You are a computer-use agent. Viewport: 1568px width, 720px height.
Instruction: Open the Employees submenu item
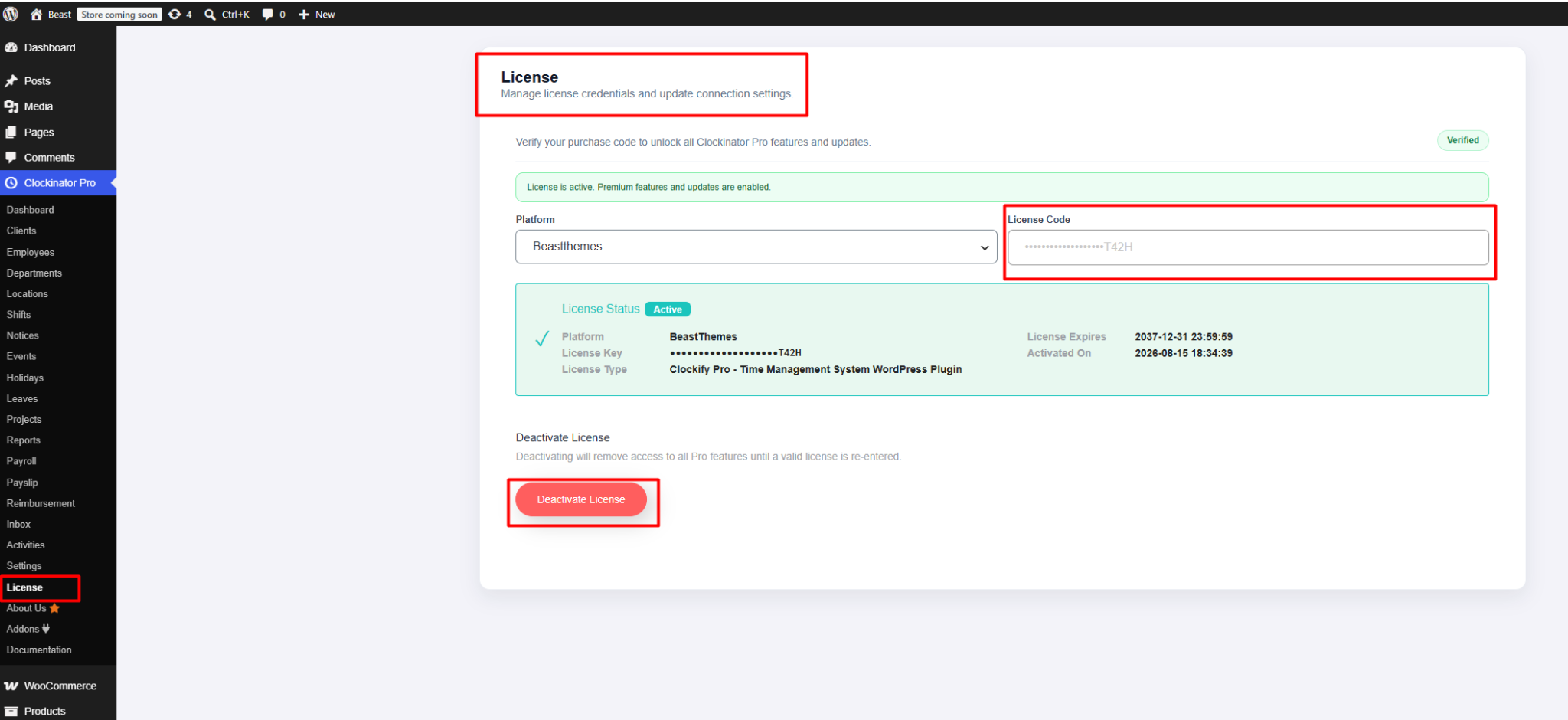(31, 252)
